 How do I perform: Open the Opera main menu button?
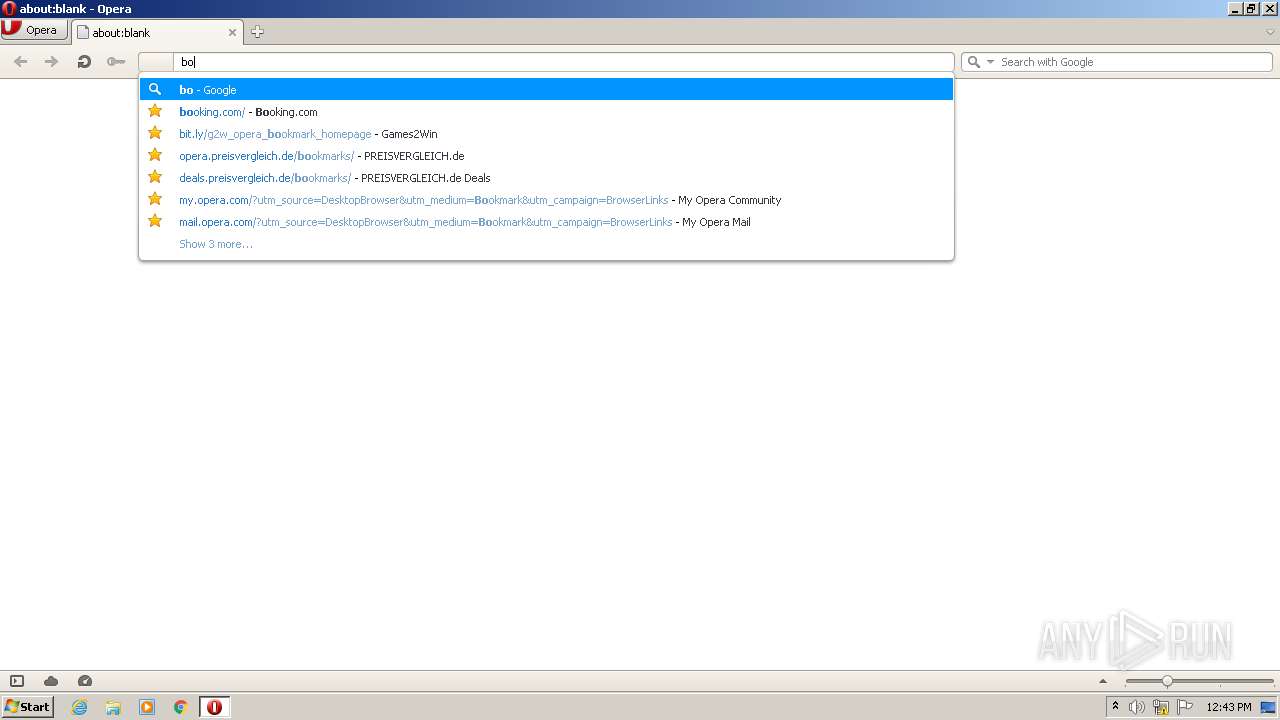click(34, 30)
